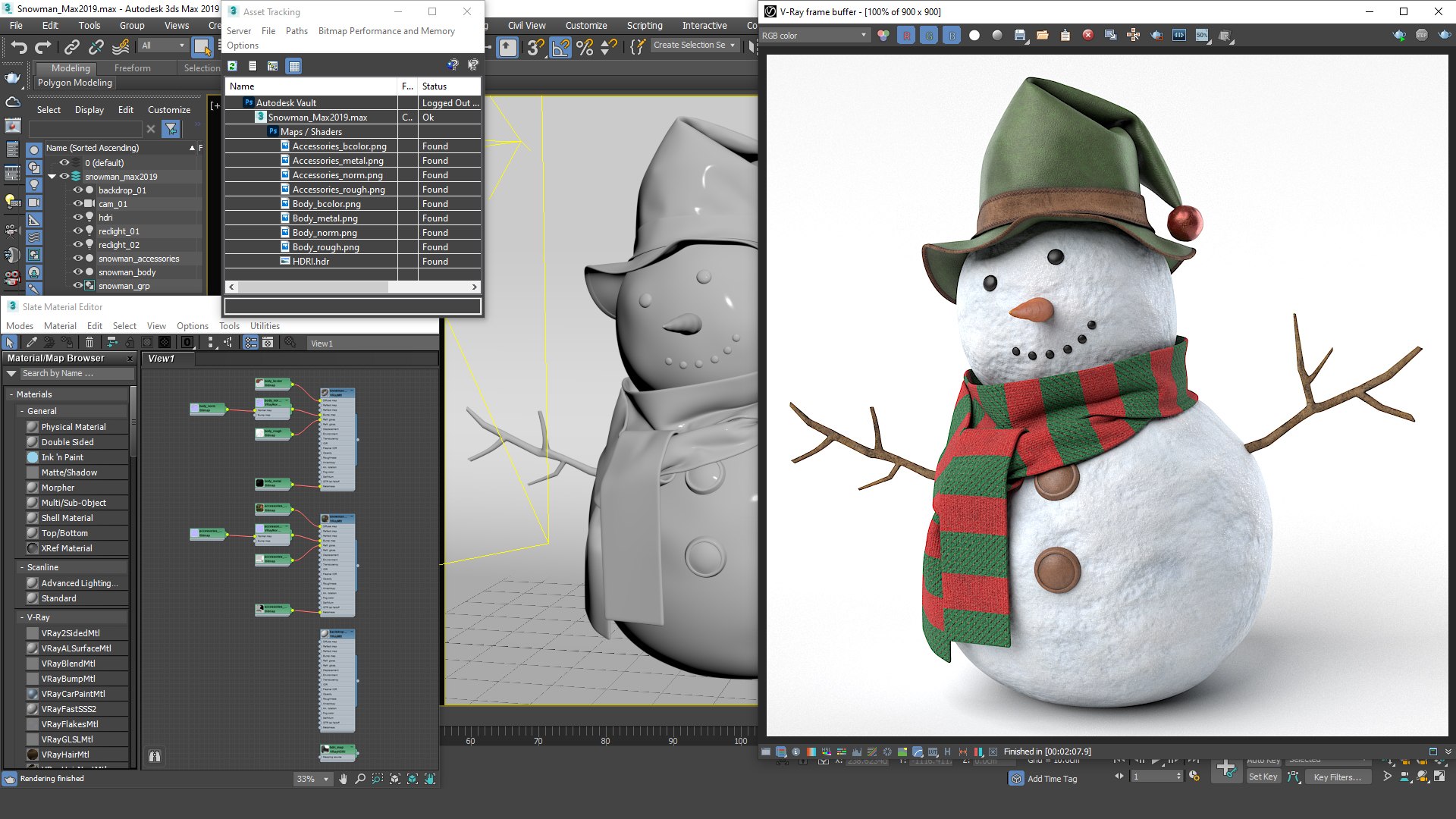
Task: Switch to RGB channels in frame buffer
Action: (883, 35)
